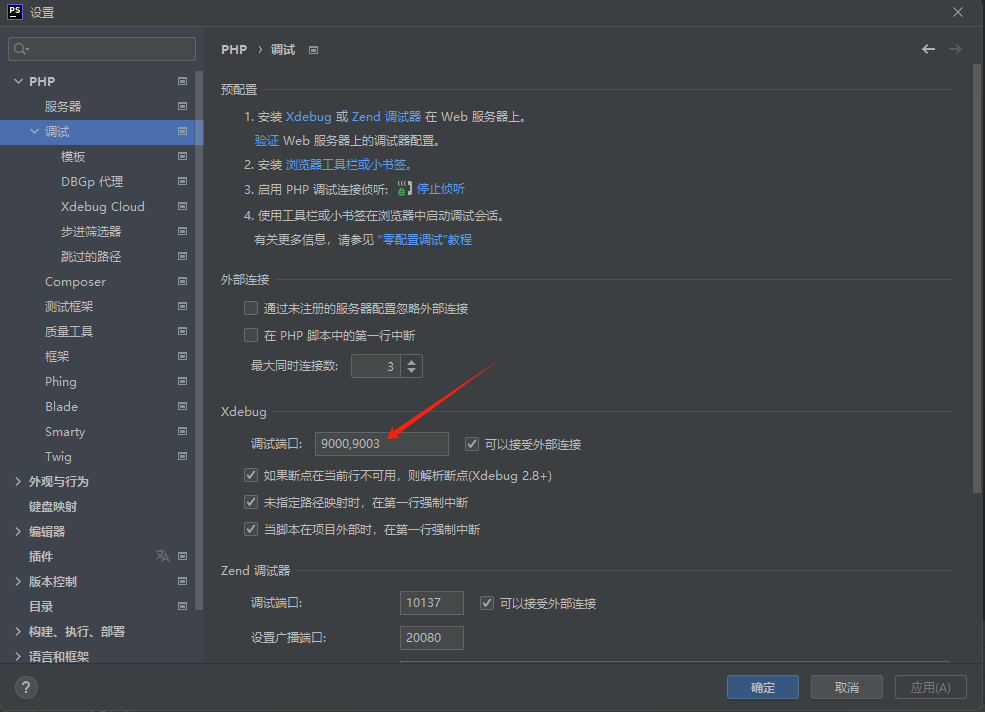Confirm settings with 确定 button
This screenshot has height=712, width=985.
[x=763, y=687]
